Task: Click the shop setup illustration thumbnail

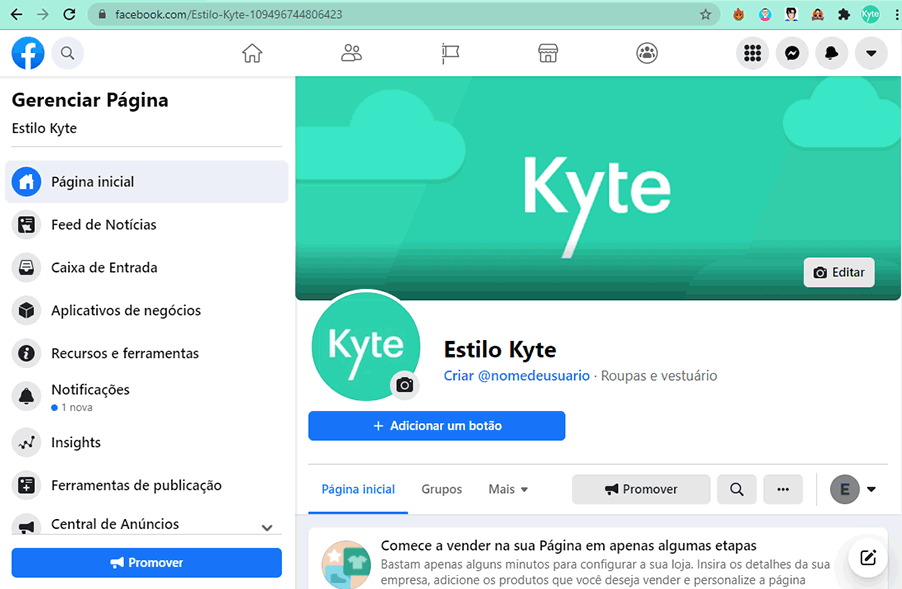Action: click(346, 564)
